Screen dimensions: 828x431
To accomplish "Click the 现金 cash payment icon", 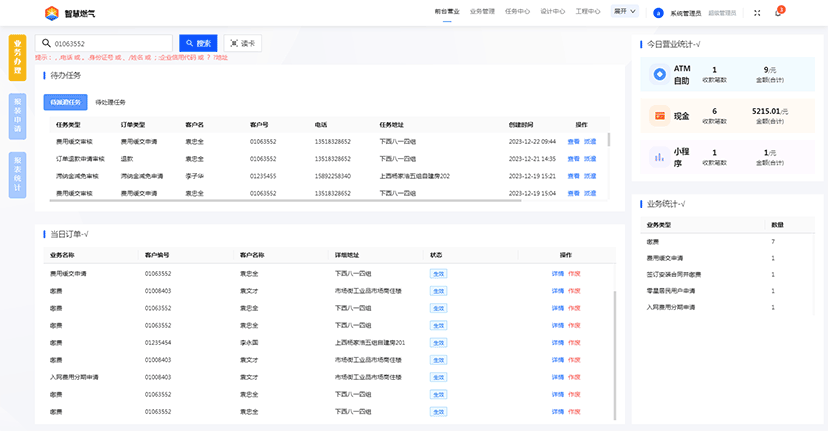I will coord(659,115).
